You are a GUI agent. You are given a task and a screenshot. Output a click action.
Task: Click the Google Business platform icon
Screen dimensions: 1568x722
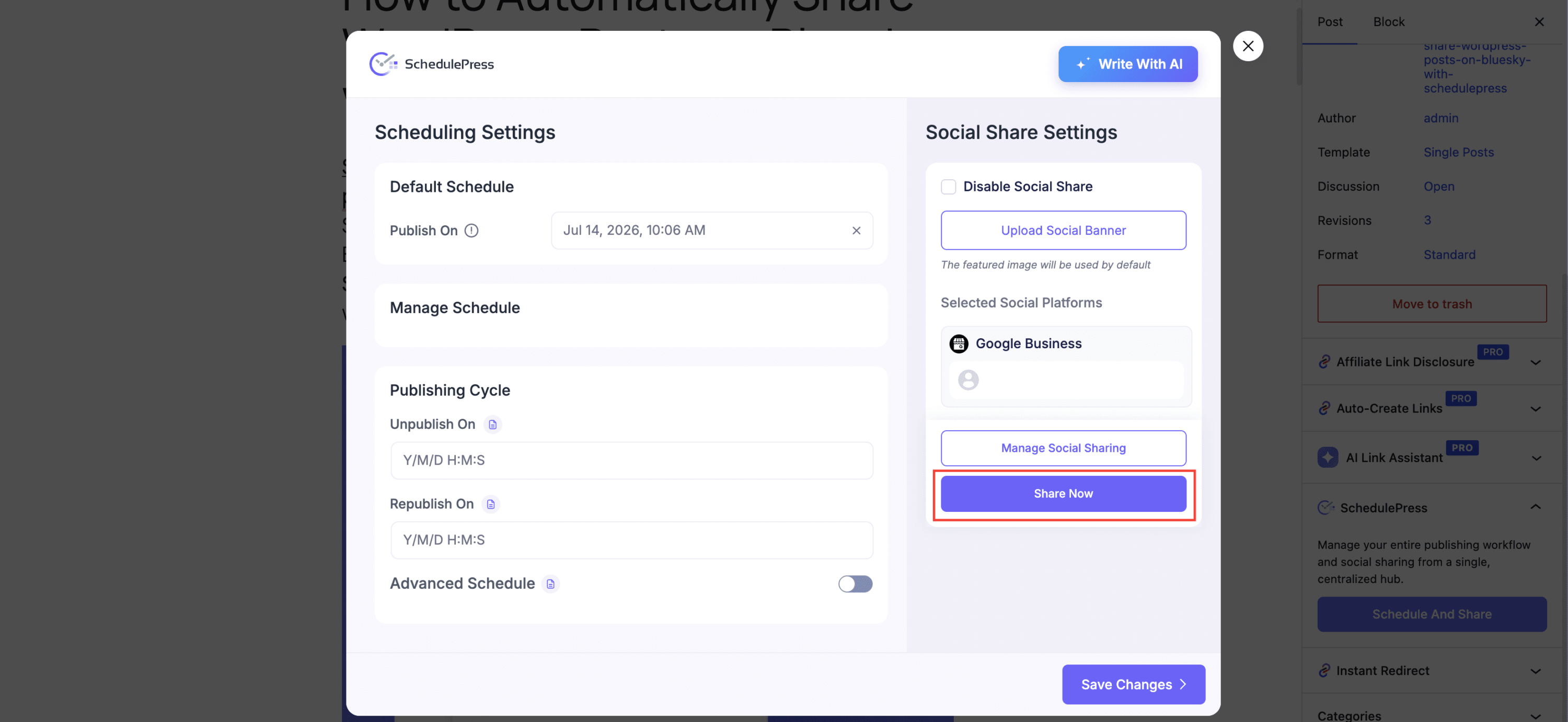(959, 344)
